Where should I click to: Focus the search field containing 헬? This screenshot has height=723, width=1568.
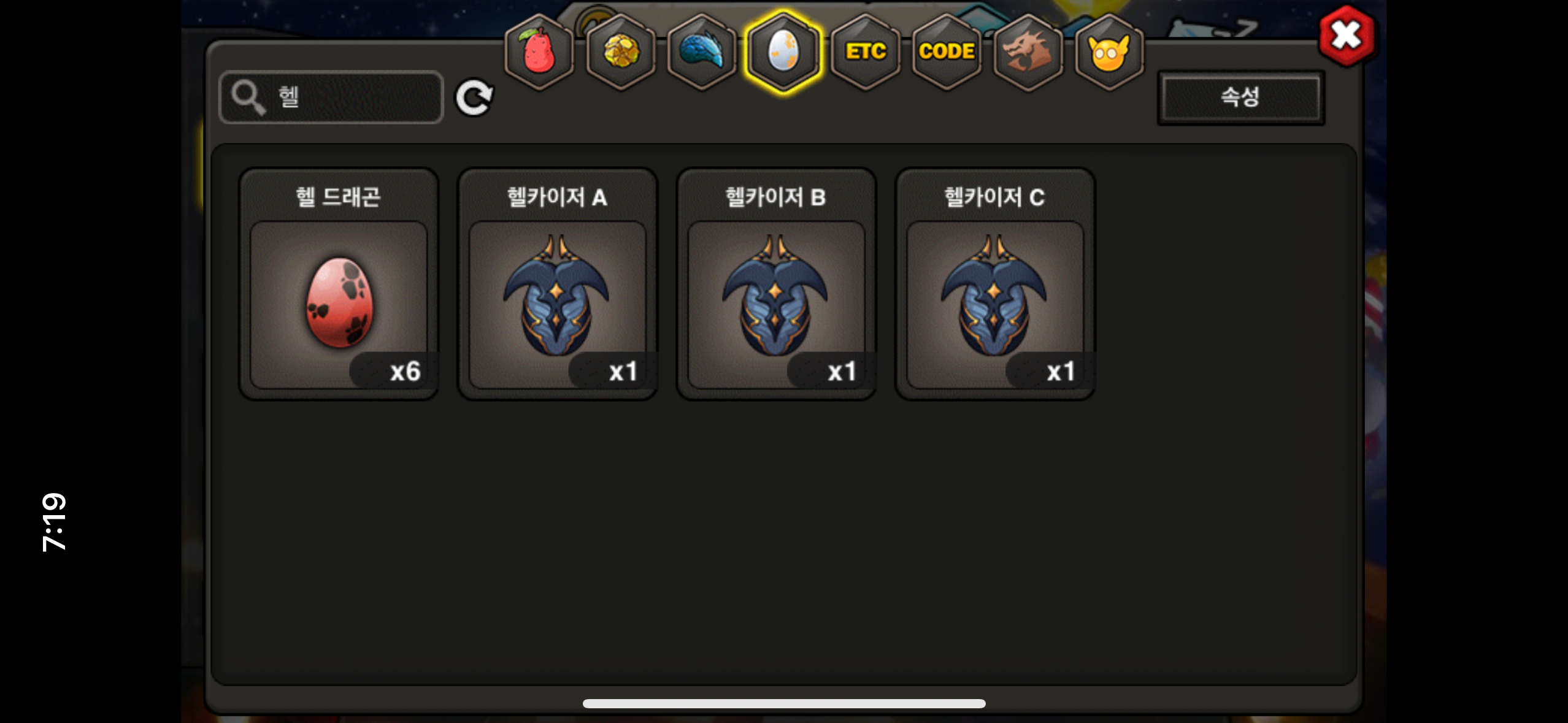point(331,97)
